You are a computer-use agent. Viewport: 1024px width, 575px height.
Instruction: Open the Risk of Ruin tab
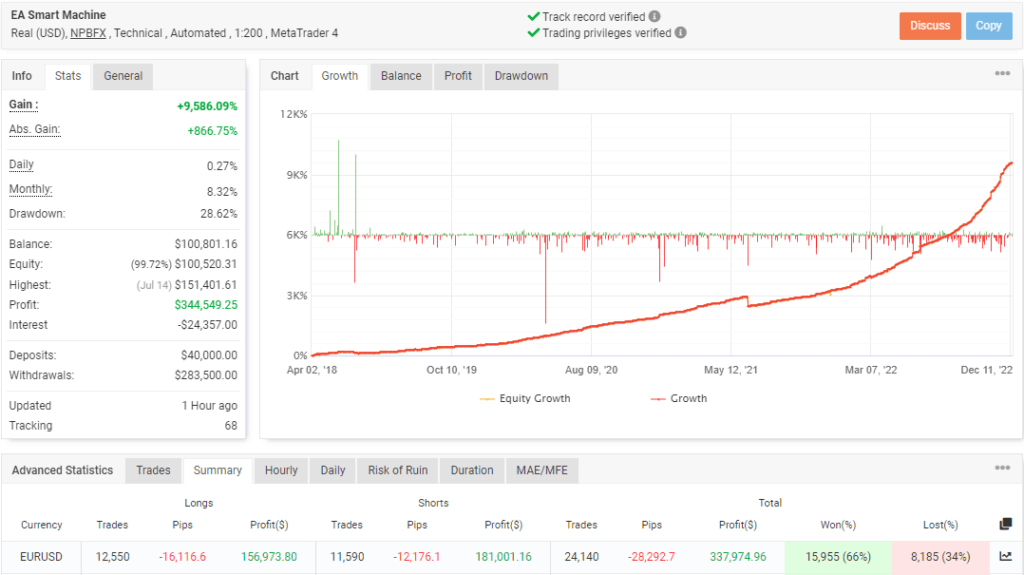coord(398,470)
